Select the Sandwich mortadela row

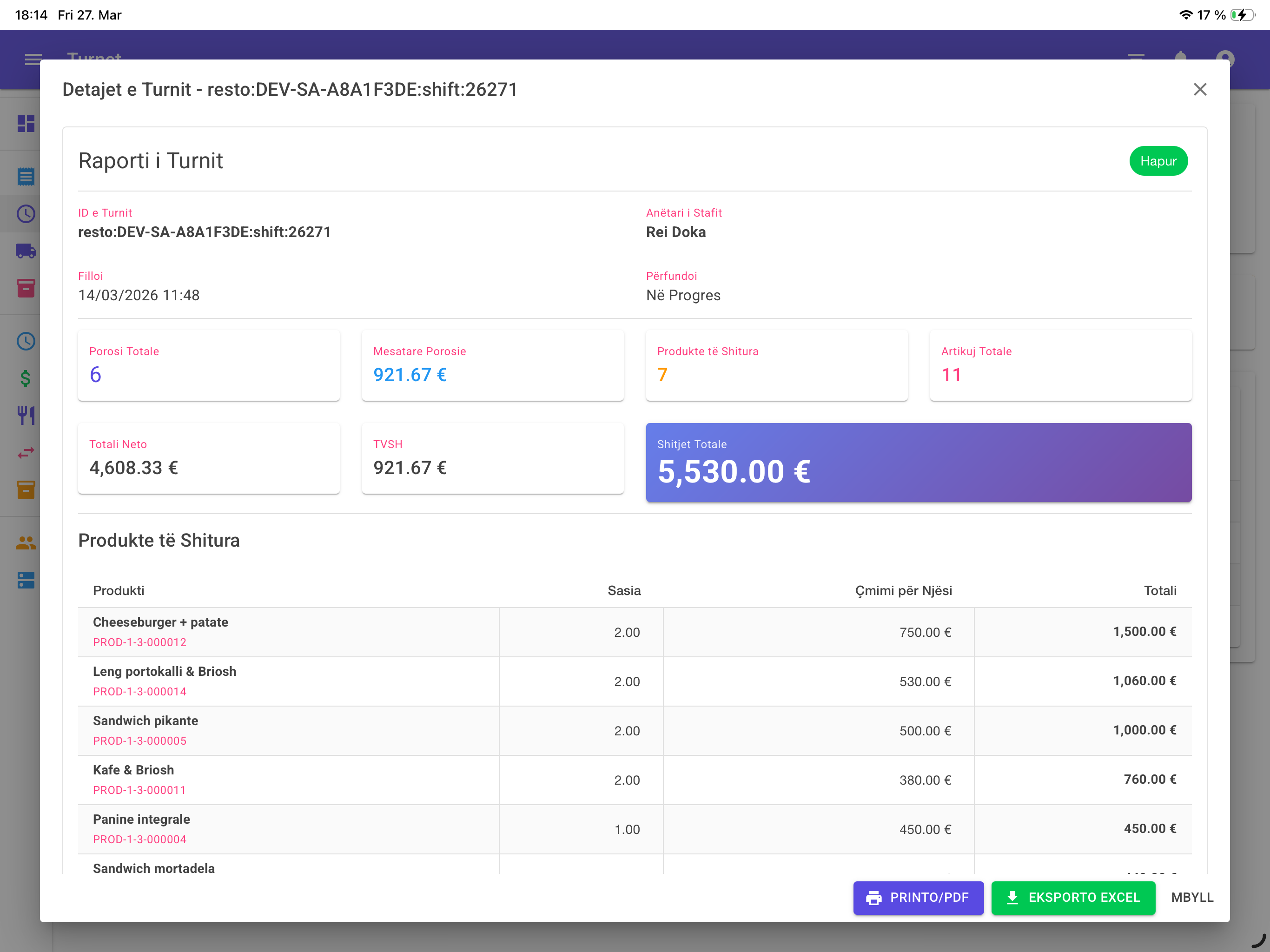pos(635,865)
